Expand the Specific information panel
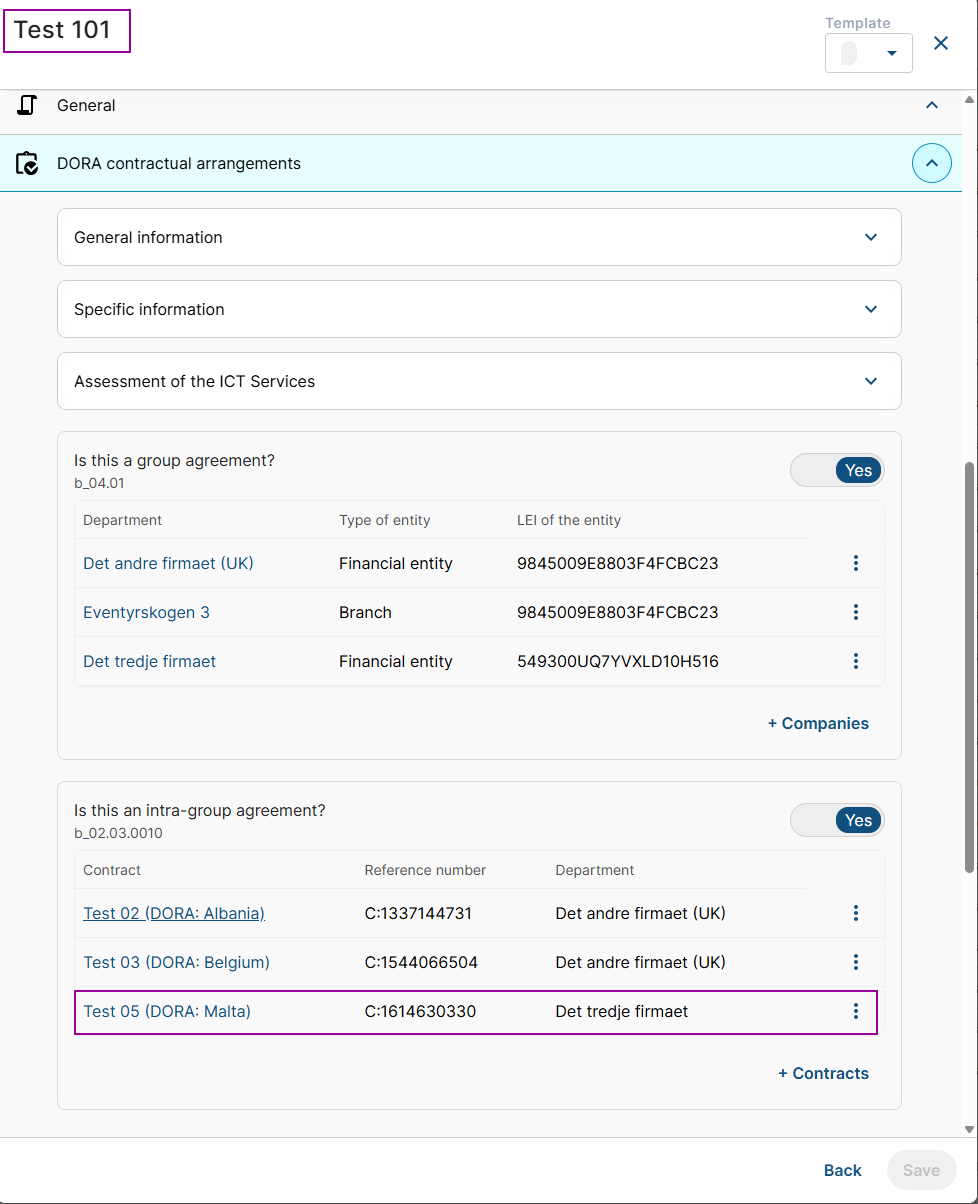The height and width of the screenshot is (1204, 978). pyautogui.click(x=870, y=309)
